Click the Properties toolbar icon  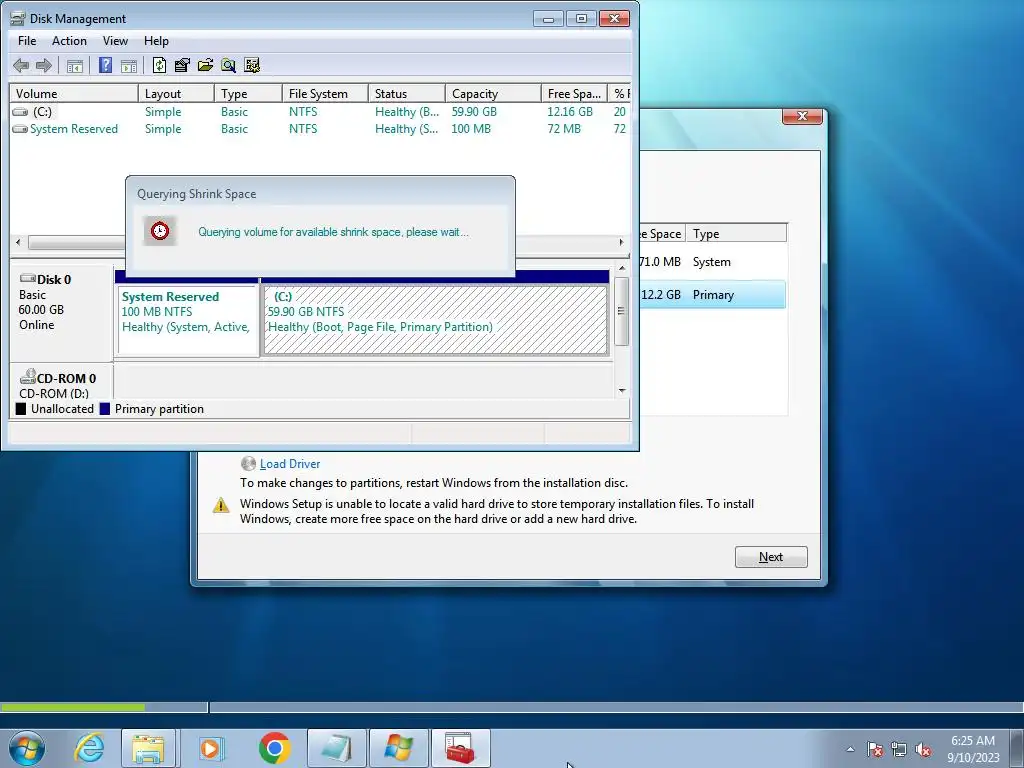182,65
